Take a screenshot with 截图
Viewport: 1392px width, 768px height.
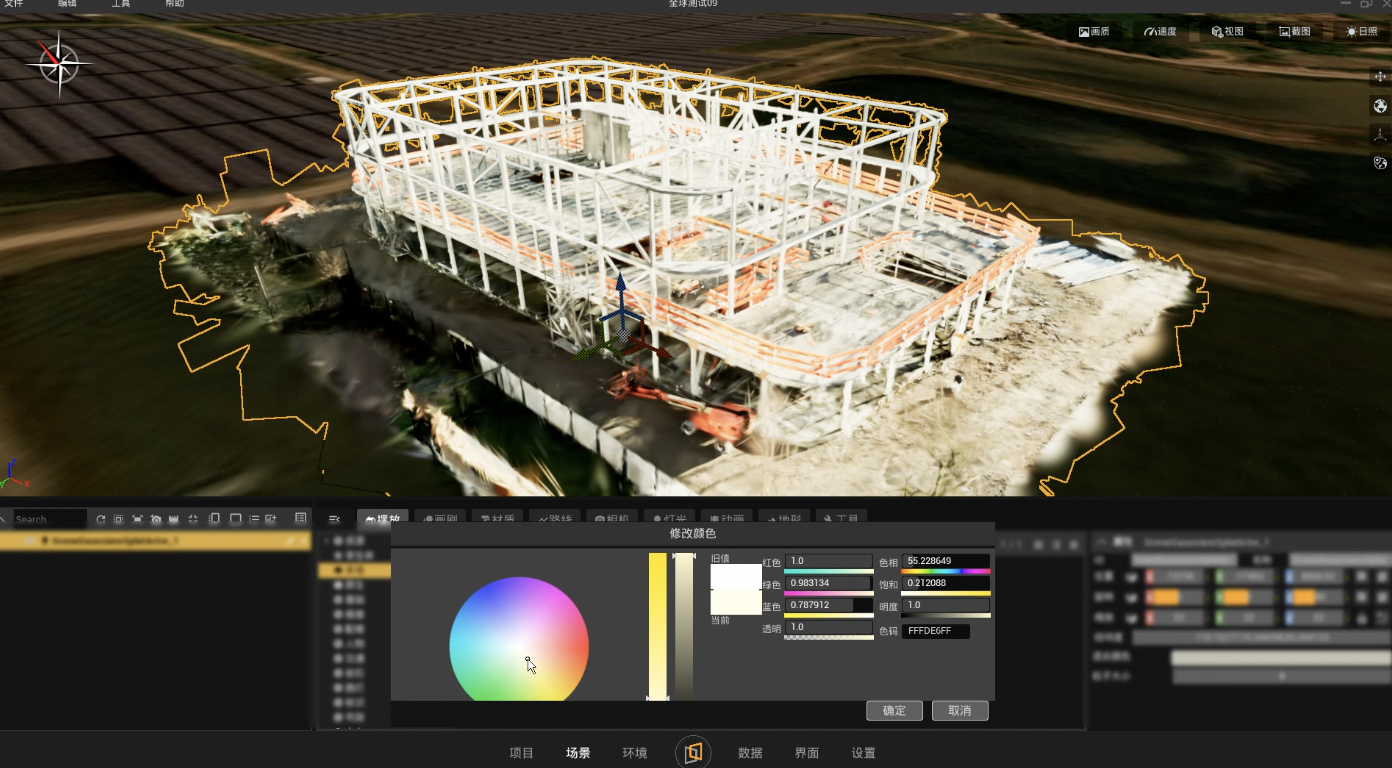tap(1294, 31)
